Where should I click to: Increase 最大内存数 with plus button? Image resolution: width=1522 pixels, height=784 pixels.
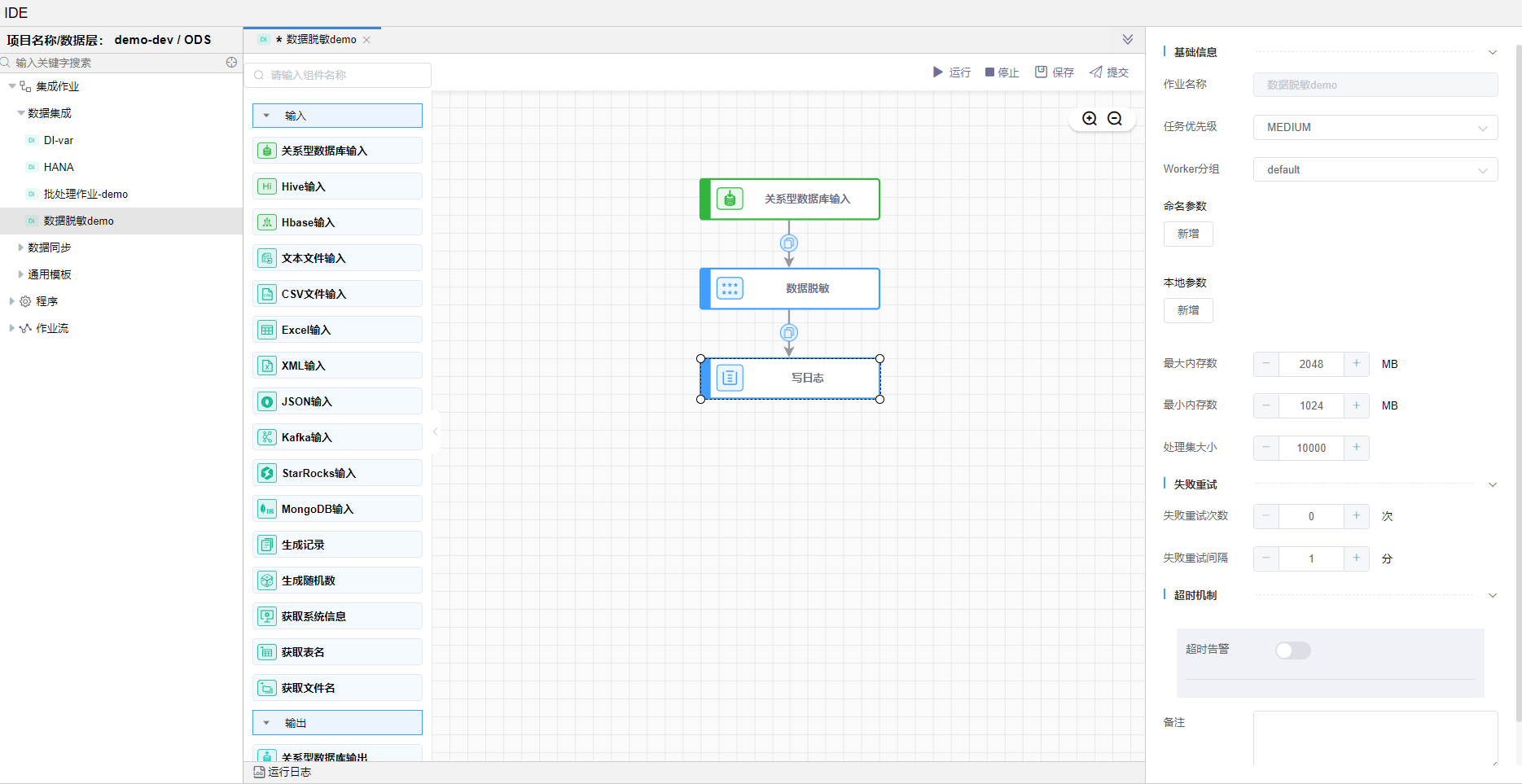(1356, 364)
